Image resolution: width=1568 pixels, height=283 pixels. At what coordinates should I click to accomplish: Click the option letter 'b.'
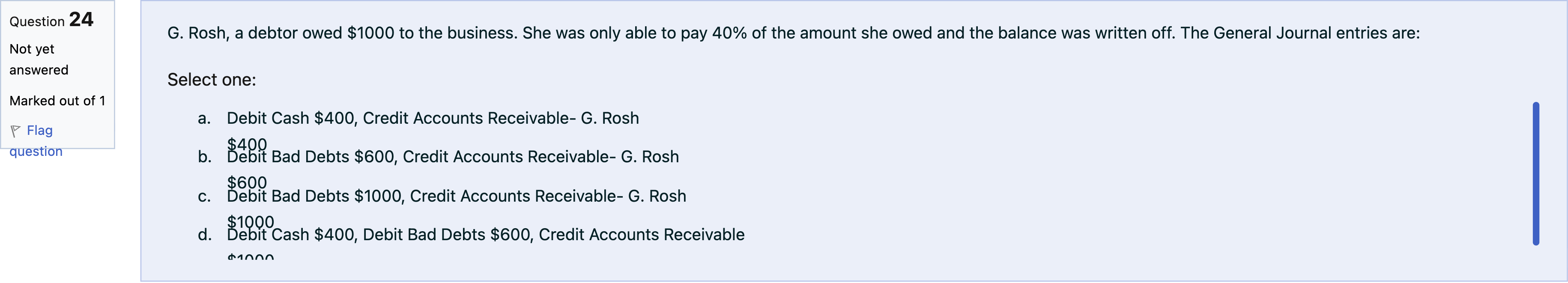[x=205, y=157]
